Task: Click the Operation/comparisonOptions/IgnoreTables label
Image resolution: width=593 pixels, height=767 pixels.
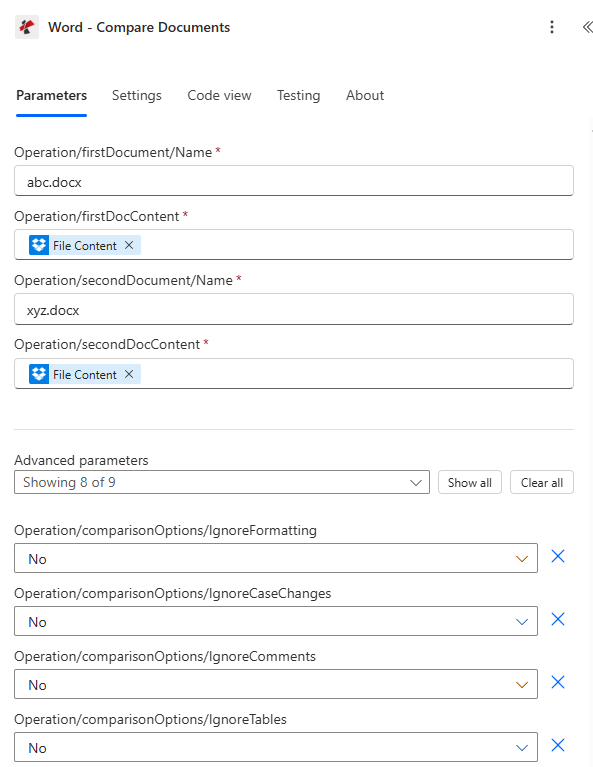Action: pyautogui.click(x=150, y=720)
